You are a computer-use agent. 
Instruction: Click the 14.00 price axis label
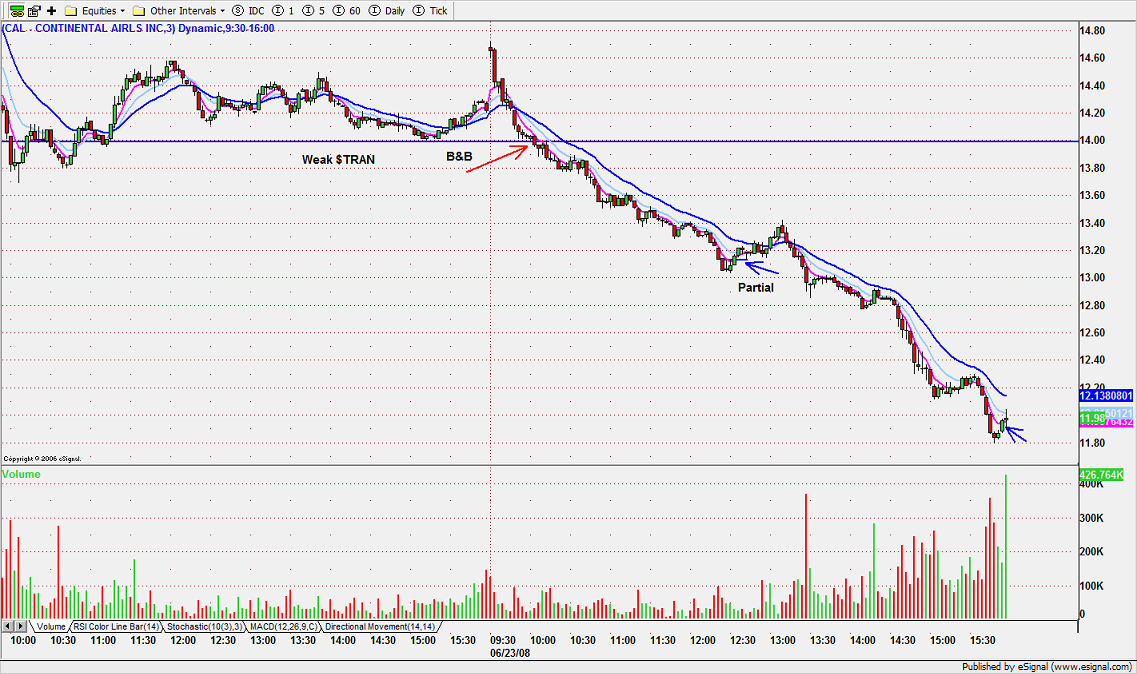pyautogui.click(x=1092, y=141)
